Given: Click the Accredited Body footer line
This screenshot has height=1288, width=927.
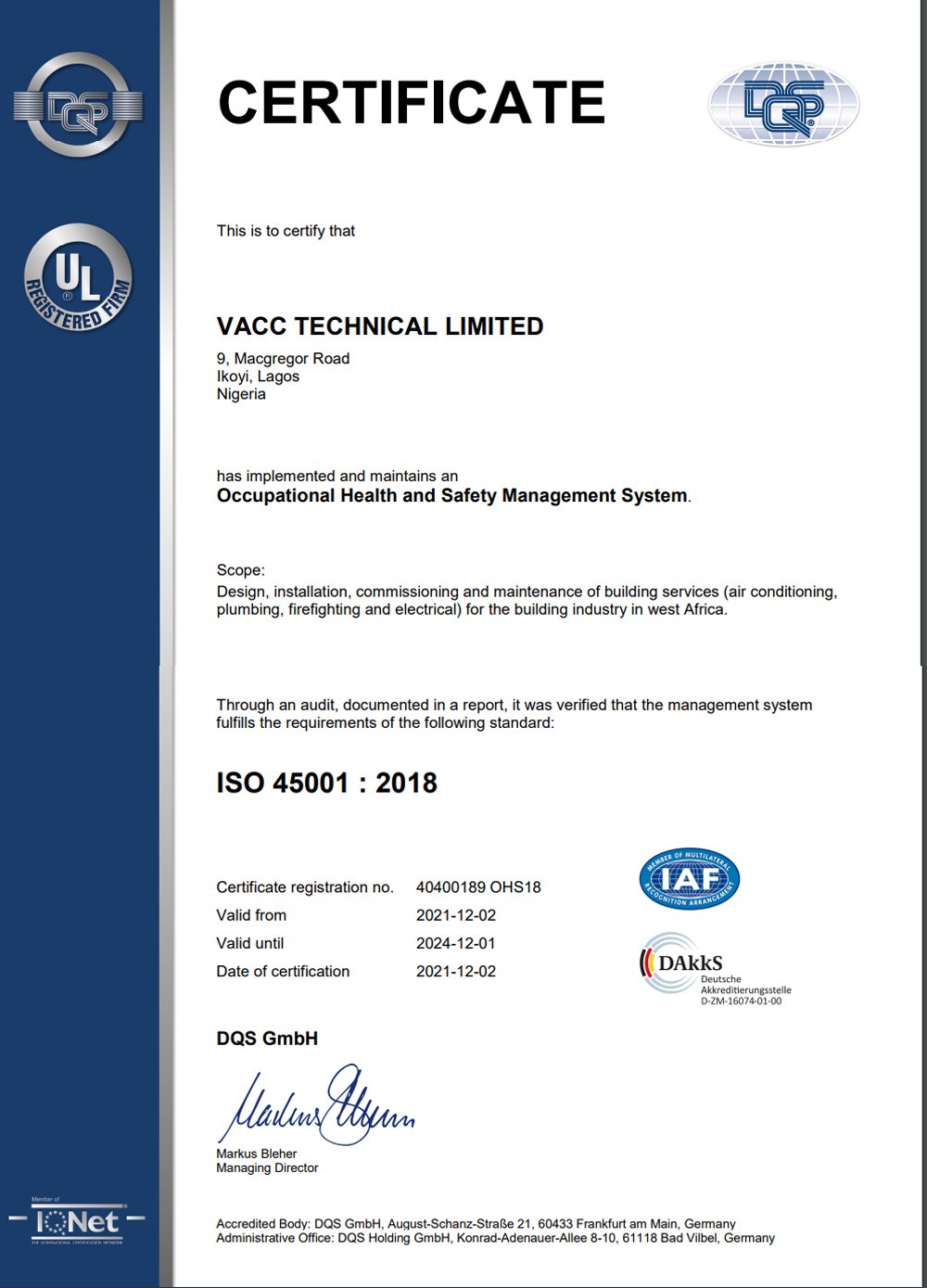Looking at the screenshot, I should pyautogui.click(x=476, y=1223).
